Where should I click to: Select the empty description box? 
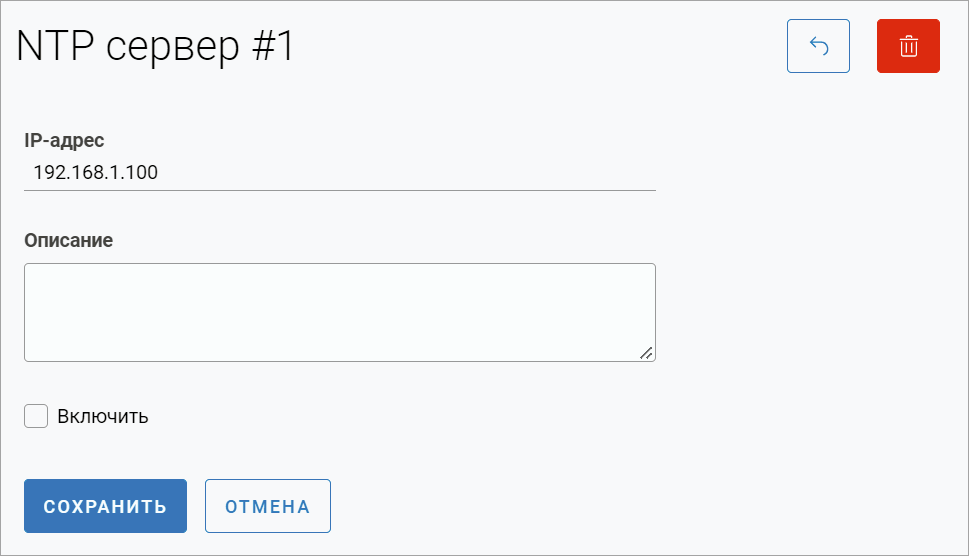340,312
